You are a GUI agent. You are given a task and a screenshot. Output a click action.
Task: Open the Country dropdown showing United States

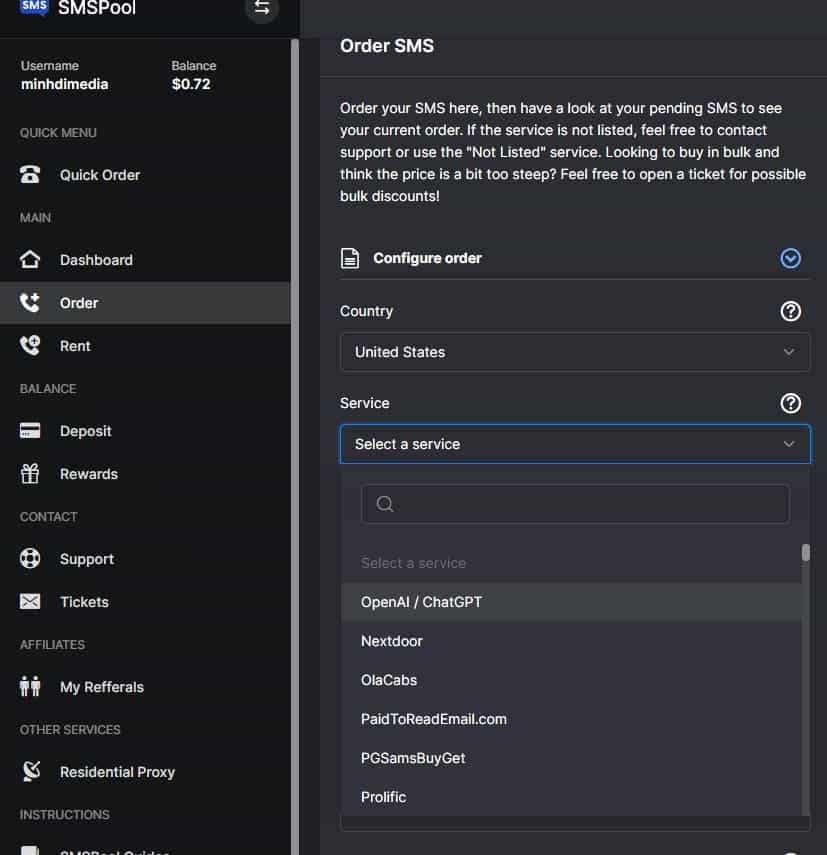[x=575, y=352]
